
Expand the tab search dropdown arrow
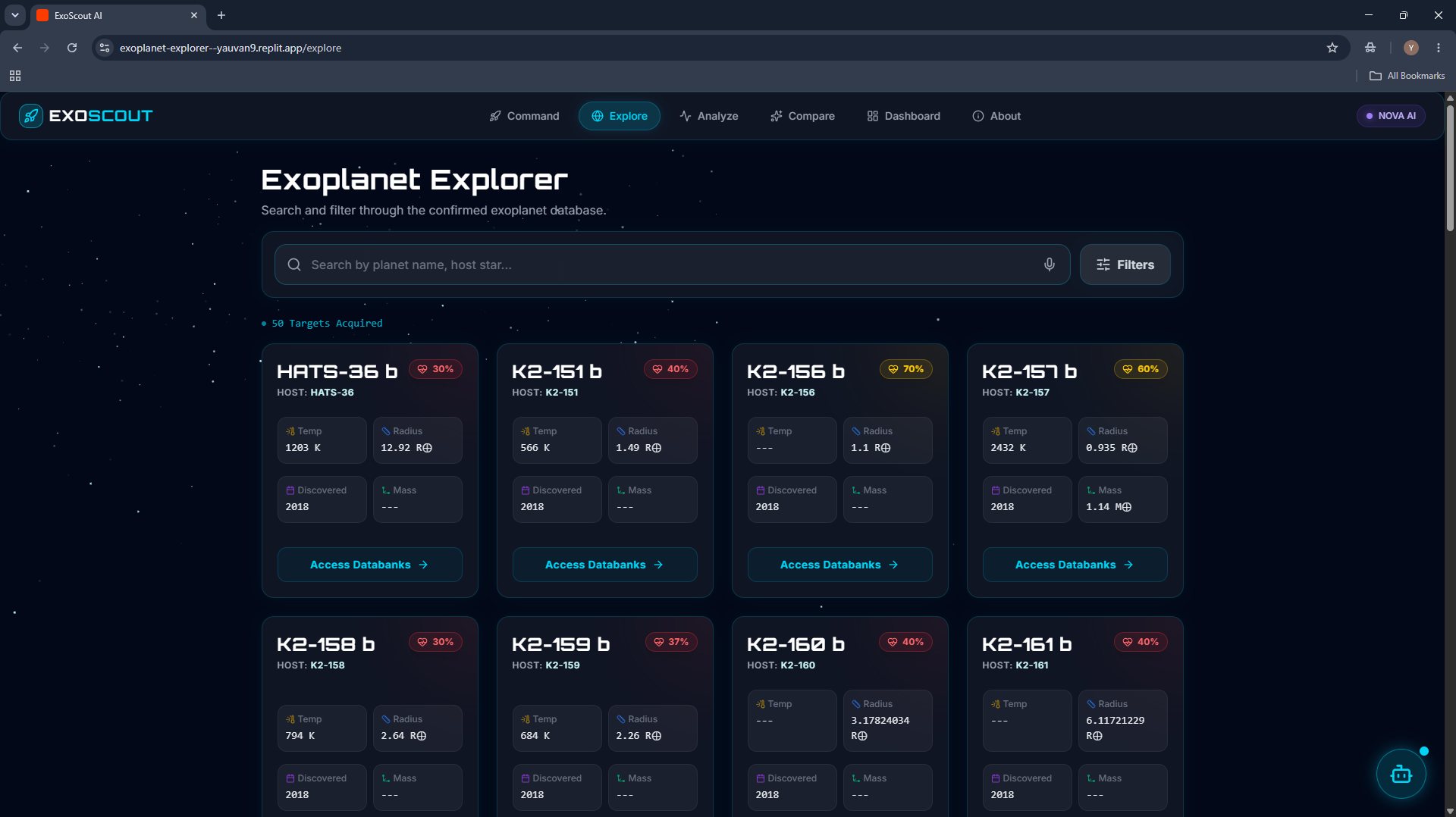point(15,15)
